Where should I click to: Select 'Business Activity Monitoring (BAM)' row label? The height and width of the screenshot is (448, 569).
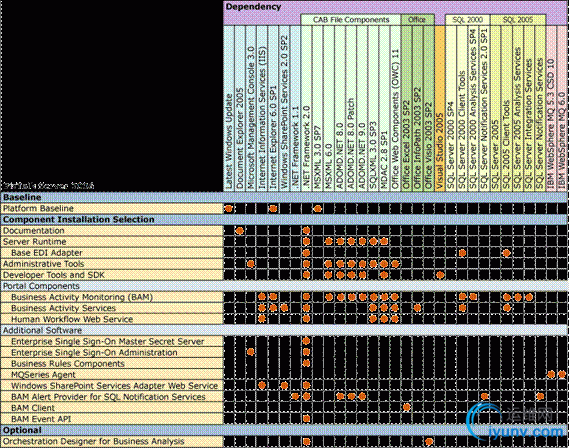82,297
